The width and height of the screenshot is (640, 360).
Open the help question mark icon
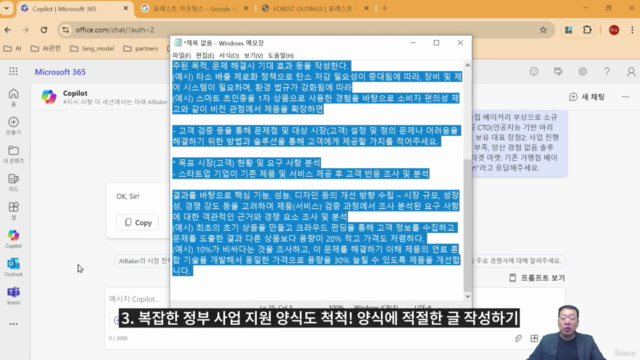[x=607, y=71]
